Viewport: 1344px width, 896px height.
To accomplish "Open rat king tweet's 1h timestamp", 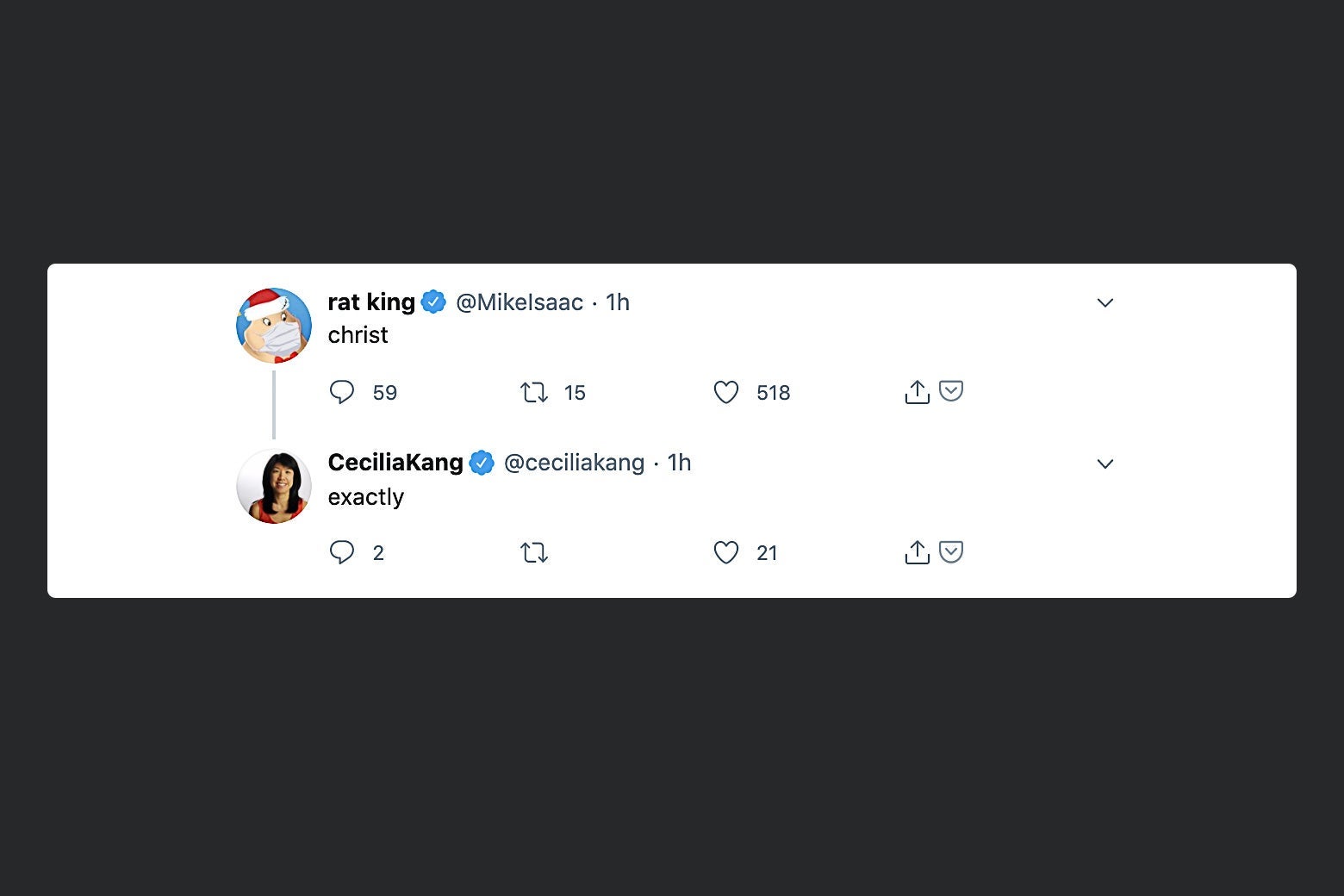I will click(x=618, y=302).
